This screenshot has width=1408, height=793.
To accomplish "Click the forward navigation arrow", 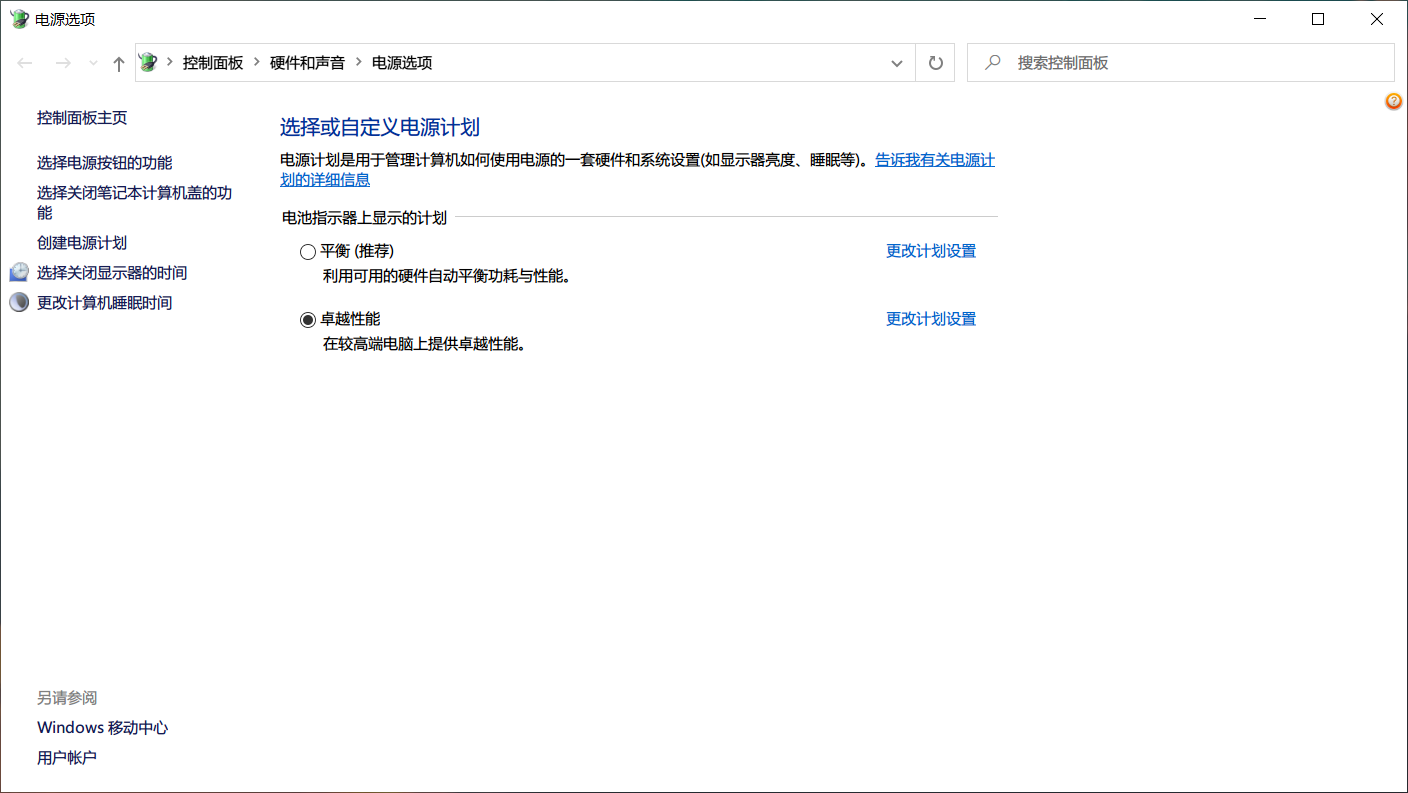I will coord(62,63).
